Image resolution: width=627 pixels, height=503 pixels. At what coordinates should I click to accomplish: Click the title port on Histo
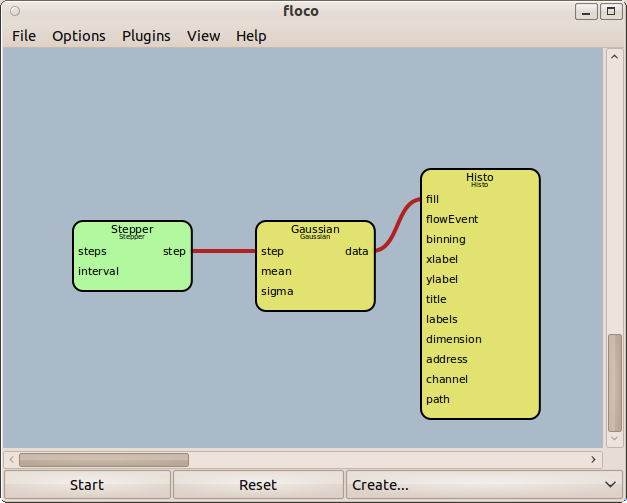(x=436, y=299)
